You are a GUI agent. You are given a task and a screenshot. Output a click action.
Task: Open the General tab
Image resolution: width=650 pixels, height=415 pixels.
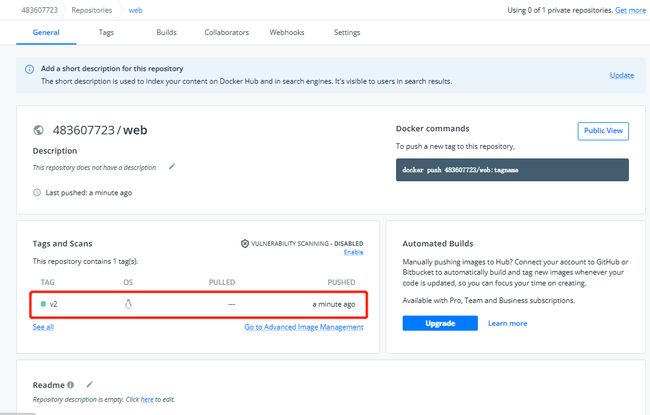tap(46, 32)
